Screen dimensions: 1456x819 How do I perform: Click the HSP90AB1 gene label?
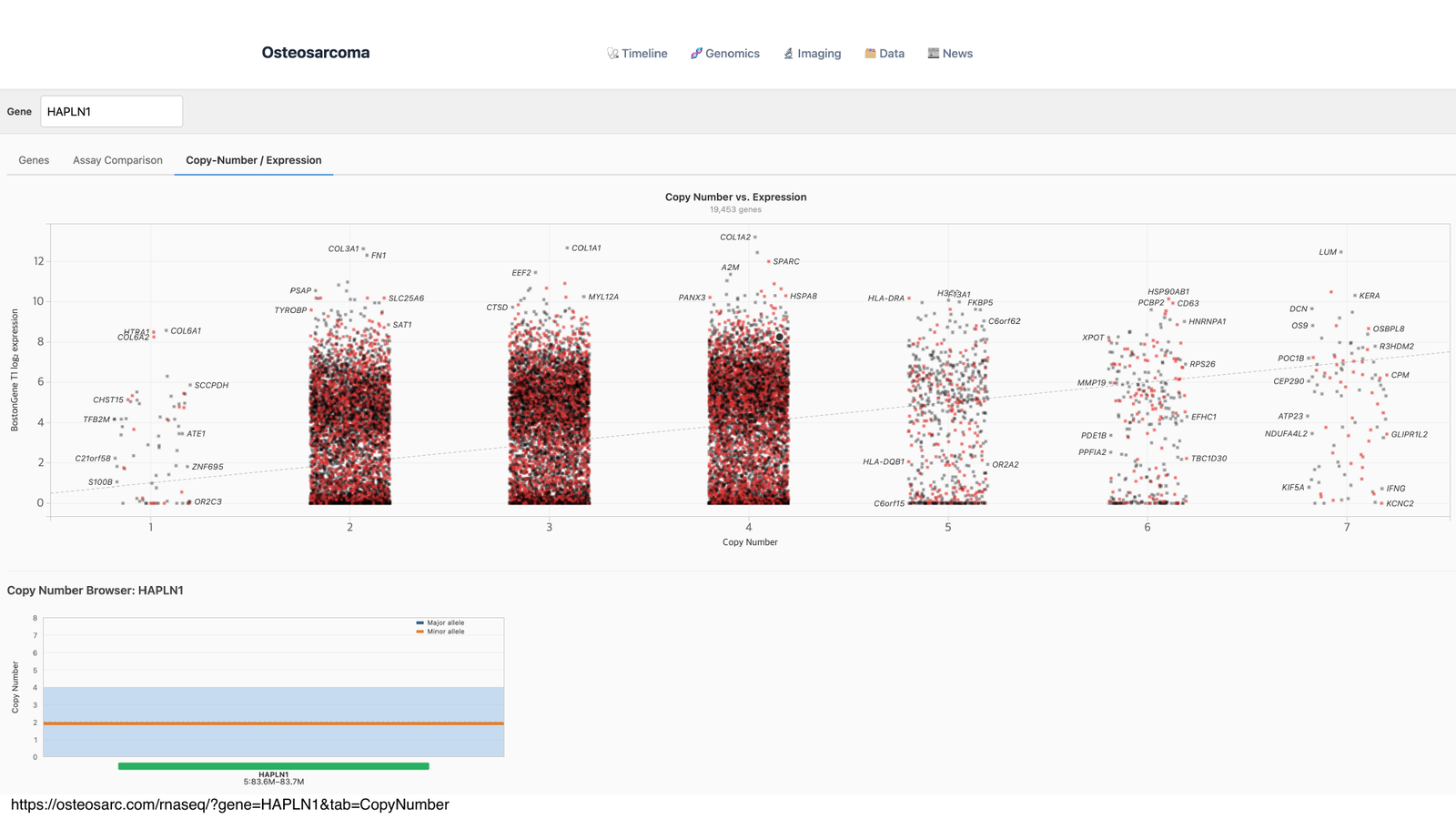click(1168, 292)
